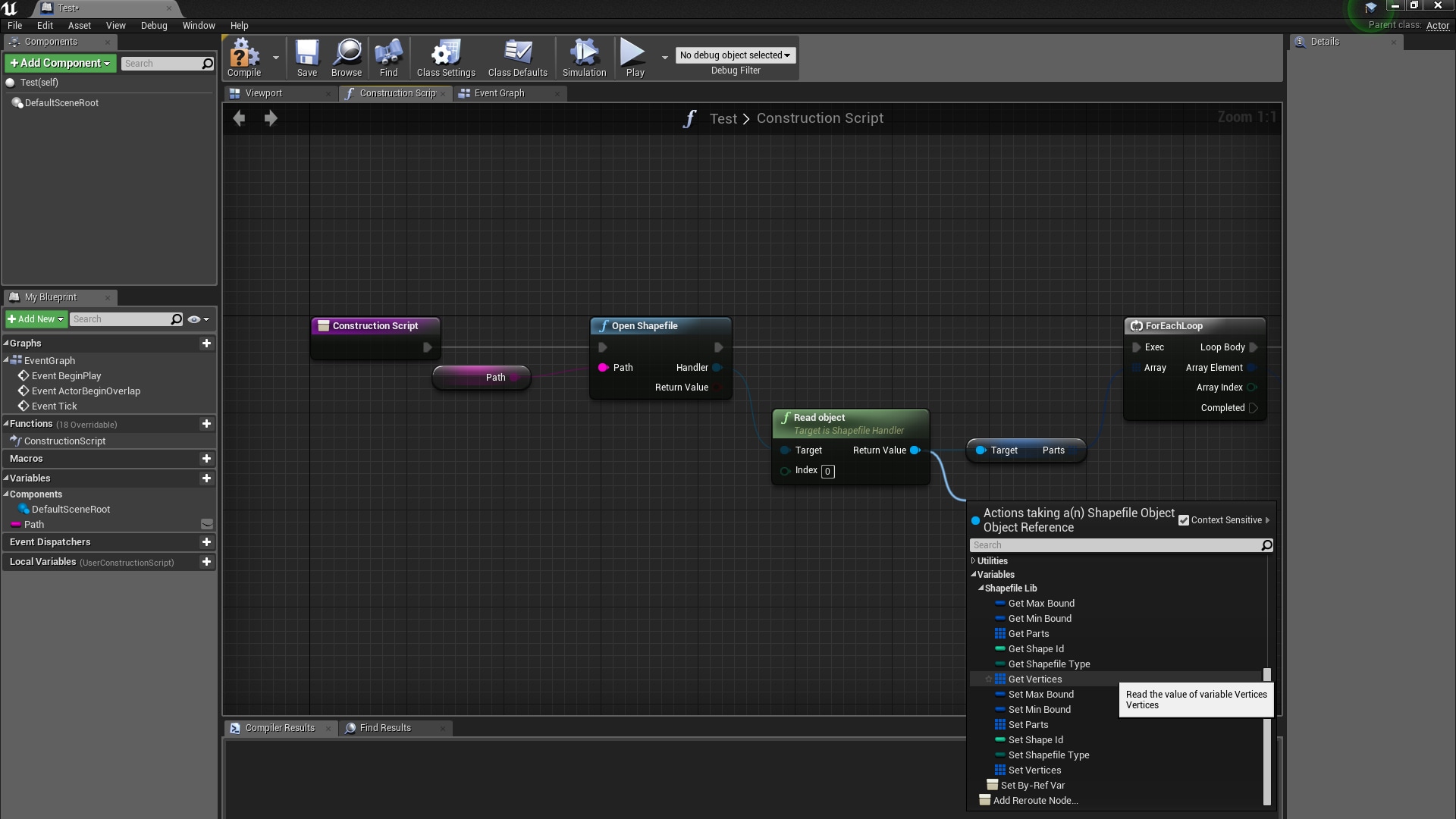The height and width of the screenshot is (819, 1456).
Task: Toggle Context Sensitive checkbox
Action: click(x=1184, y=520)
